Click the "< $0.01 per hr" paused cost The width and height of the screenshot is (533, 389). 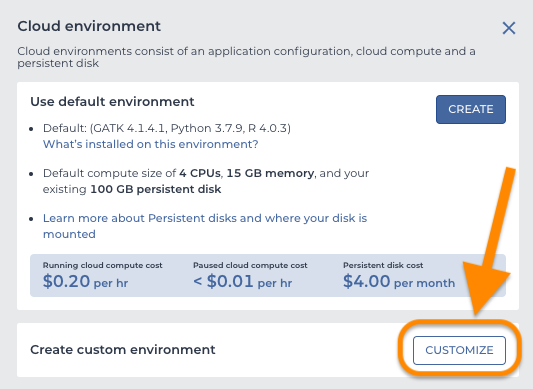[243, 282]
